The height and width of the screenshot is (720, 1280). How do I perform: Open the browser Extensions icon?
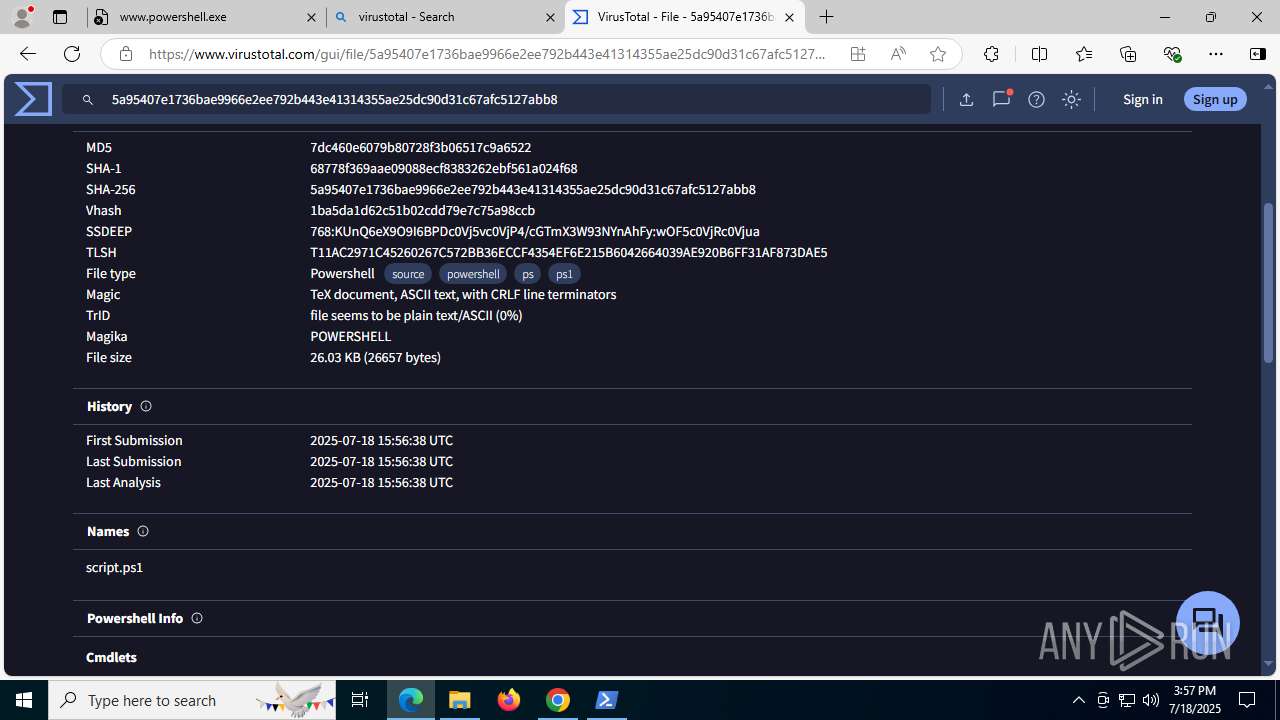pyautogui.click(x=991, y=54)
